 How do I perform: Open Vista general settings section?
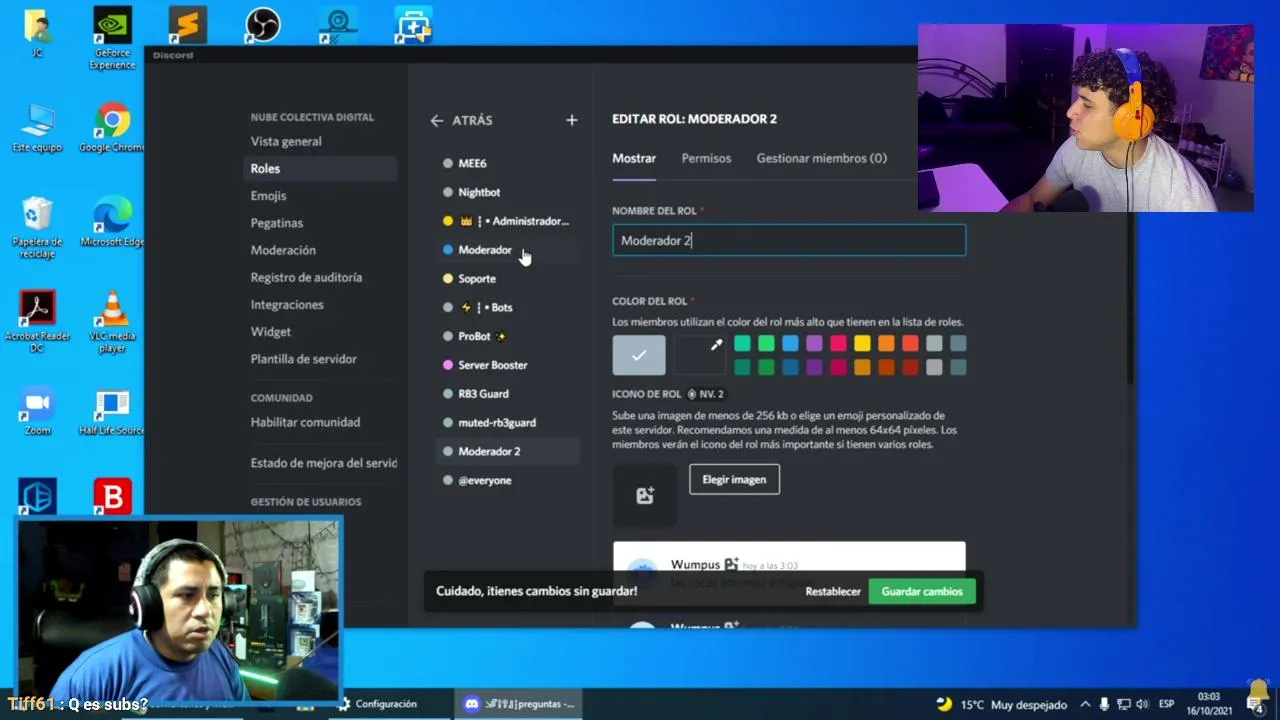coord(286,142)
